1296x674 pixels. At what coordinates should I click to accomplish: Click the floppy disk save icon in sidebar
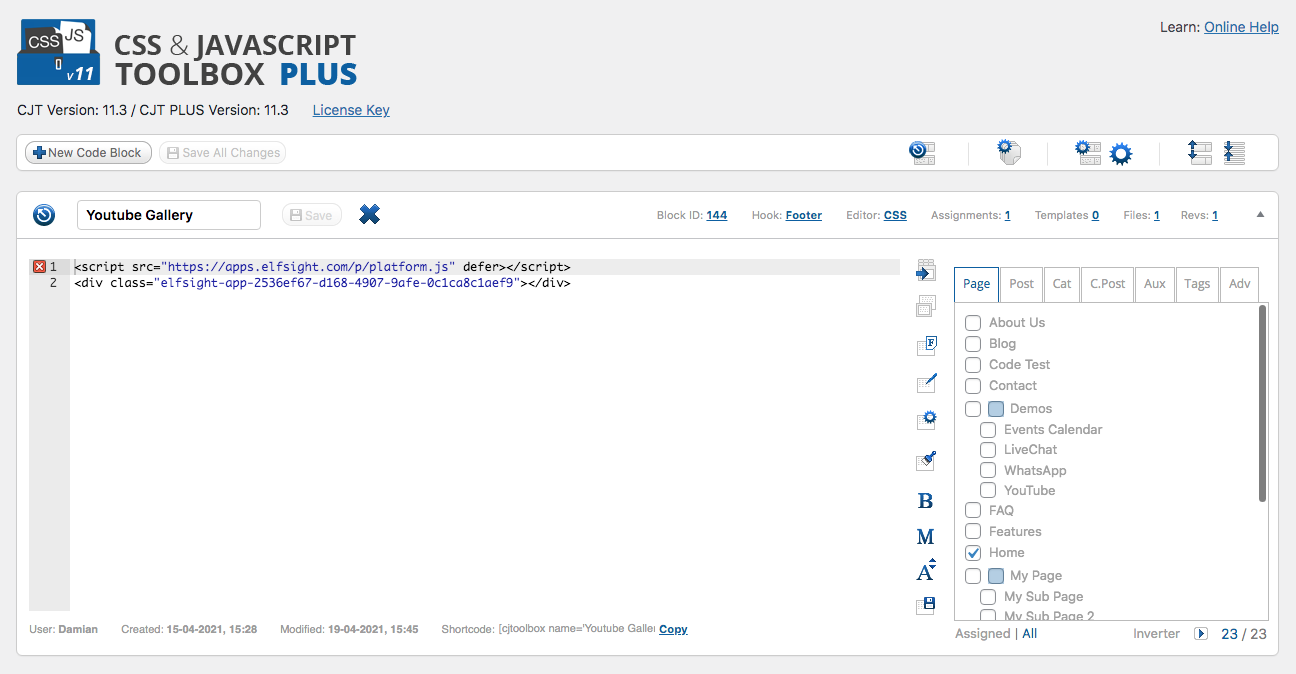pyautogui.click(x=927, y=605)
